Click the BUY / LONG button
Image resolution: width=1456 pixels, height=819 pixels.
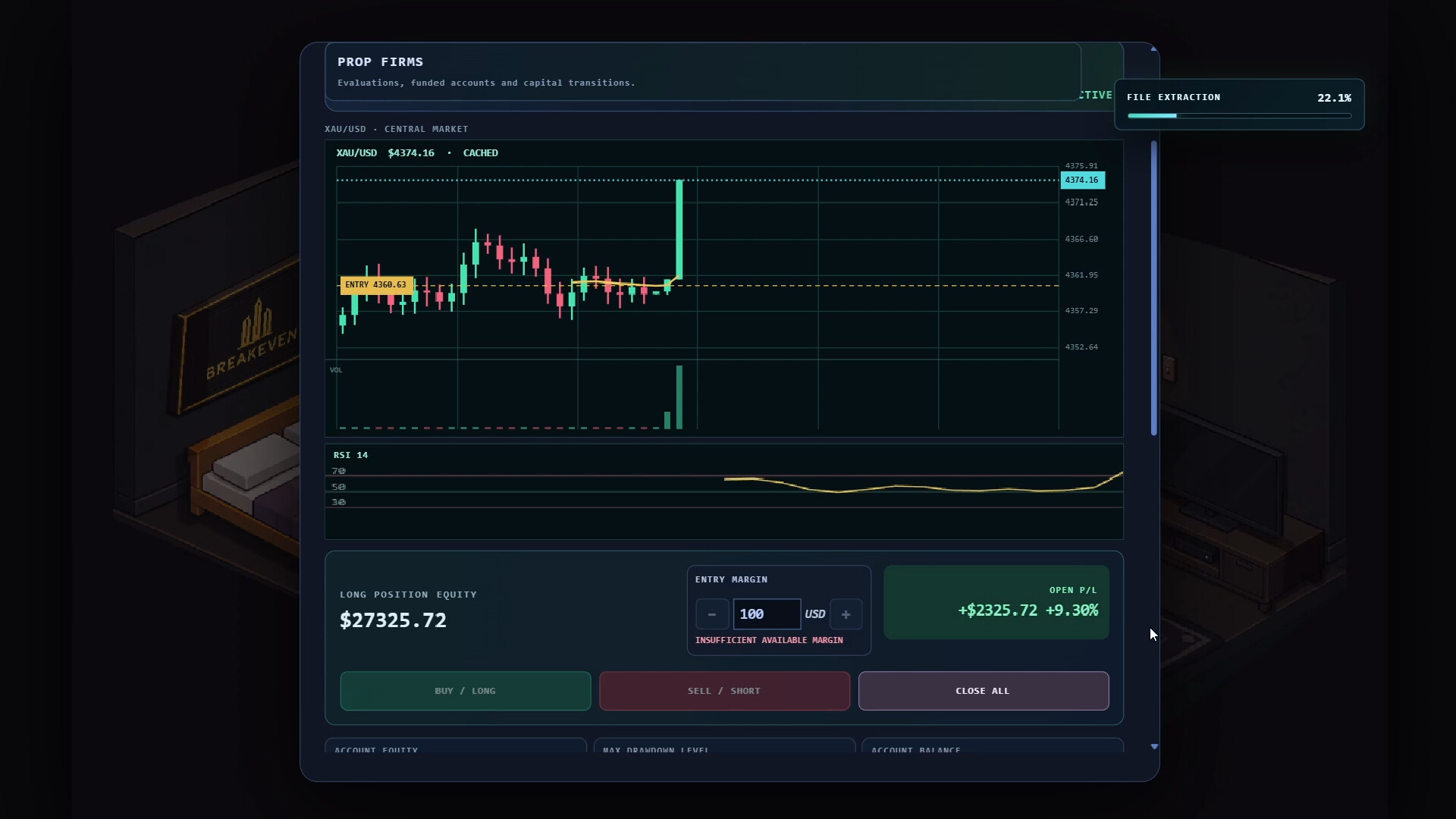466,691
